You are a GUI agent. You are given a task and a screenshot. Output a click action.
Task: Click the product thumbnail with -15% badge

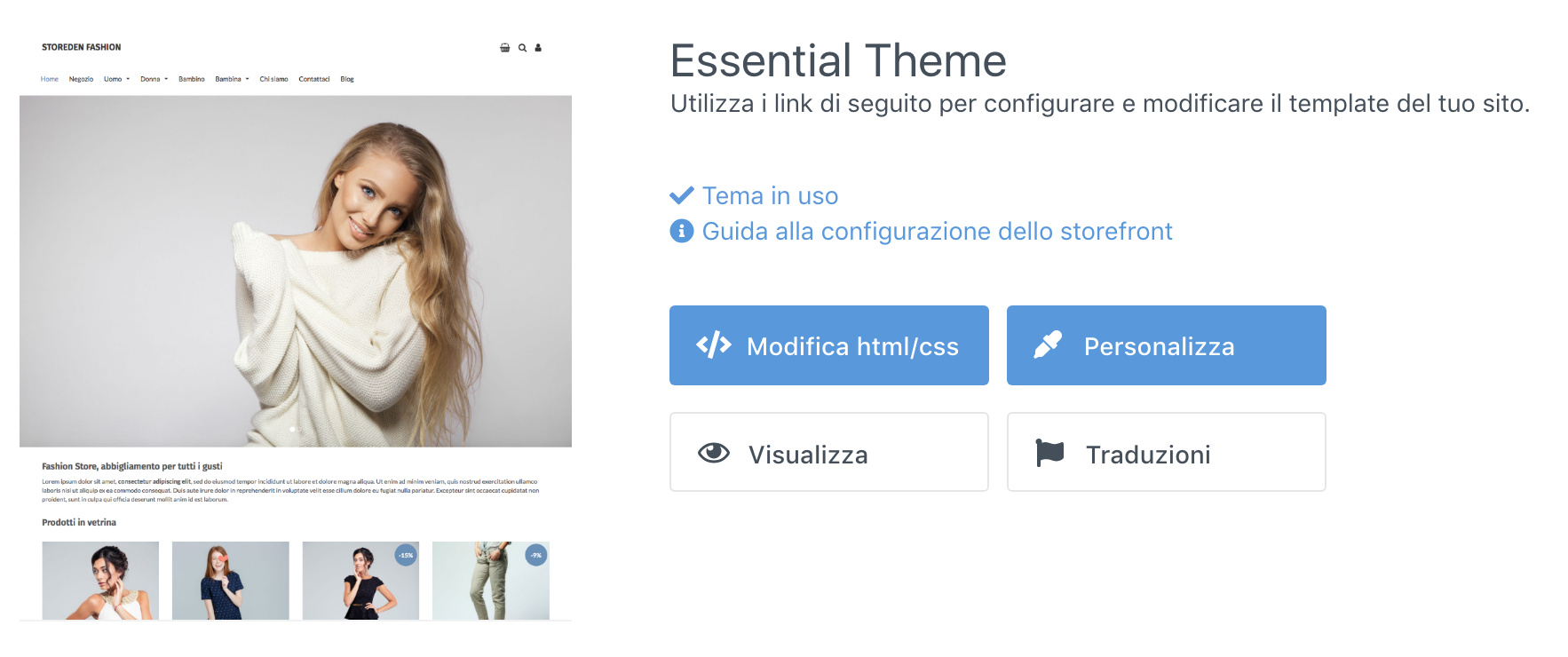(x=360, y=581)
